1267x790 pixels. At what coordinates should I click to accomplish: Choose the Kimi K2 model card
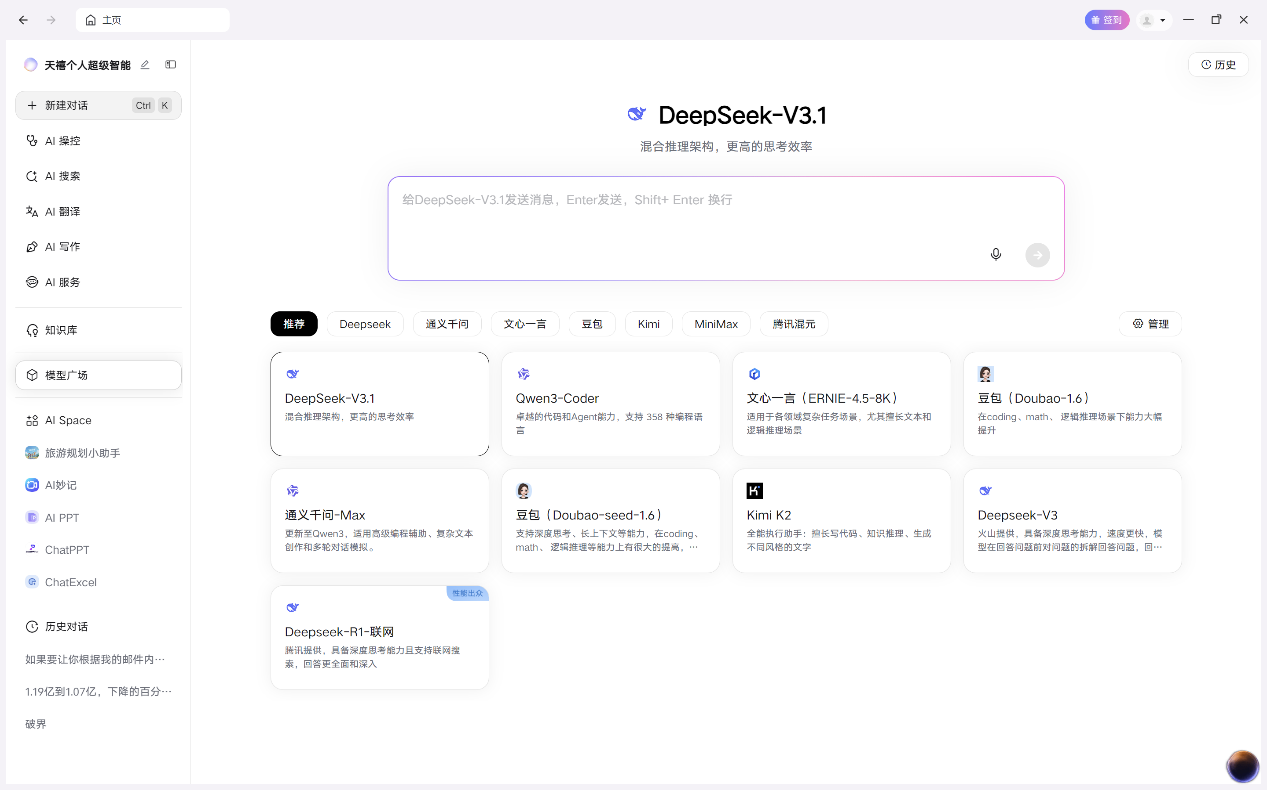point(842,521)
